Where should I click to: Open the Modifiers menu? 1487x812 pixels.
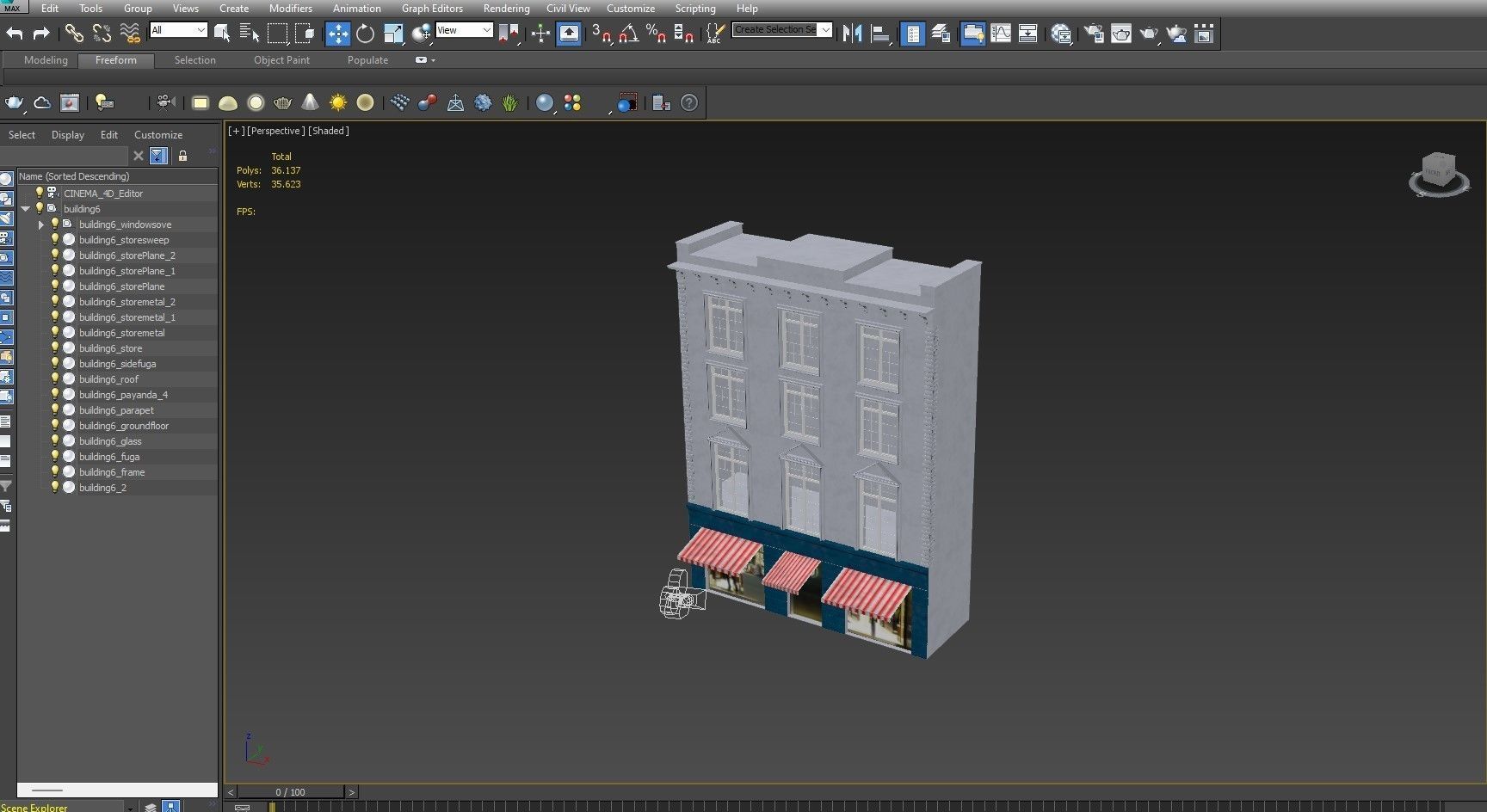[291, 9]
